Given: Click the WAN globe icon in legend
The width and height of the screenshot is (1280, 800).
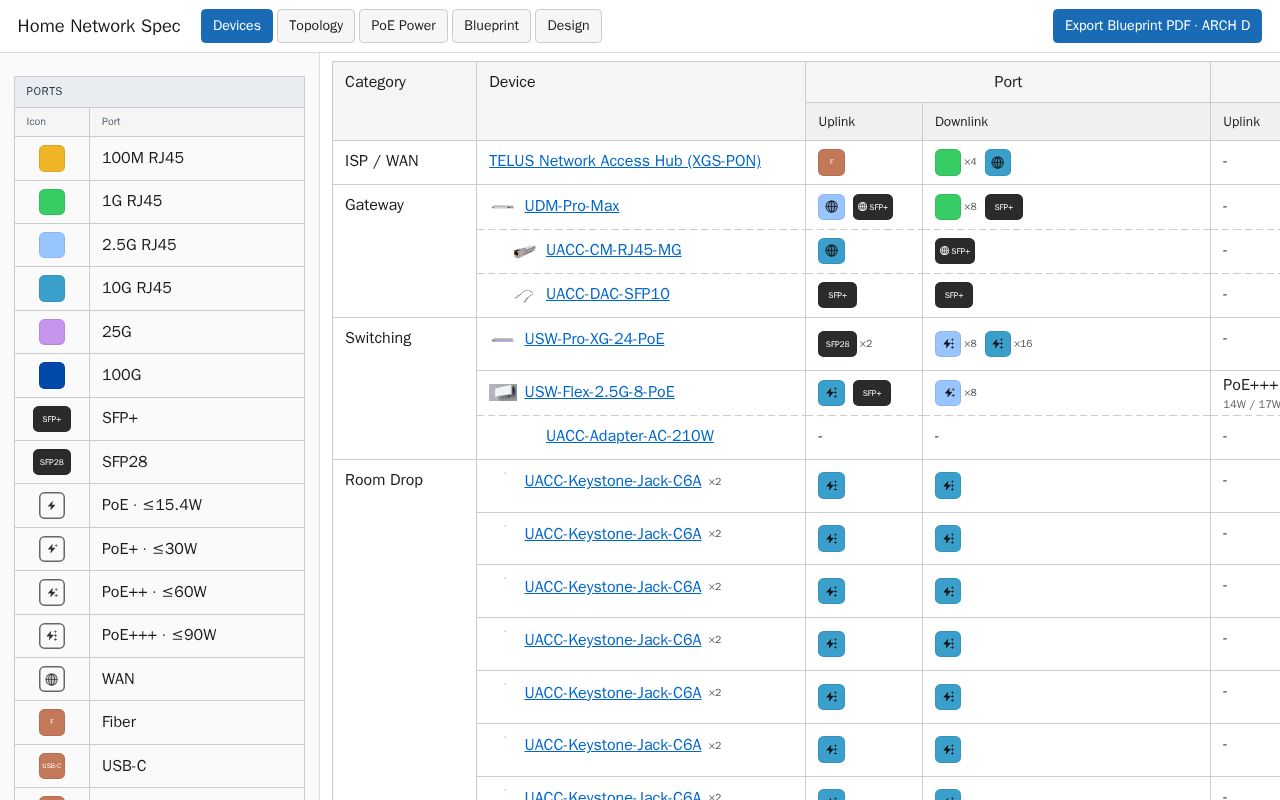Looking at the screenshot, I should coord(52,679).
